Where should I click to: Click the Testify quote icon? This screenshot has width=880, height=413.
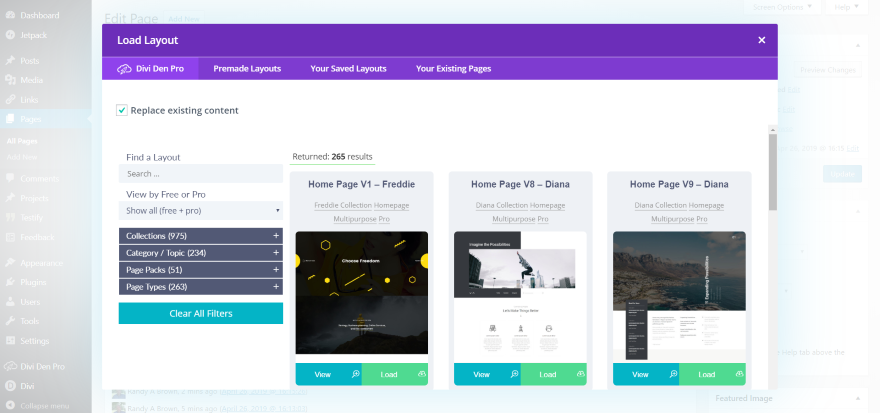click(x=10, y=218)
